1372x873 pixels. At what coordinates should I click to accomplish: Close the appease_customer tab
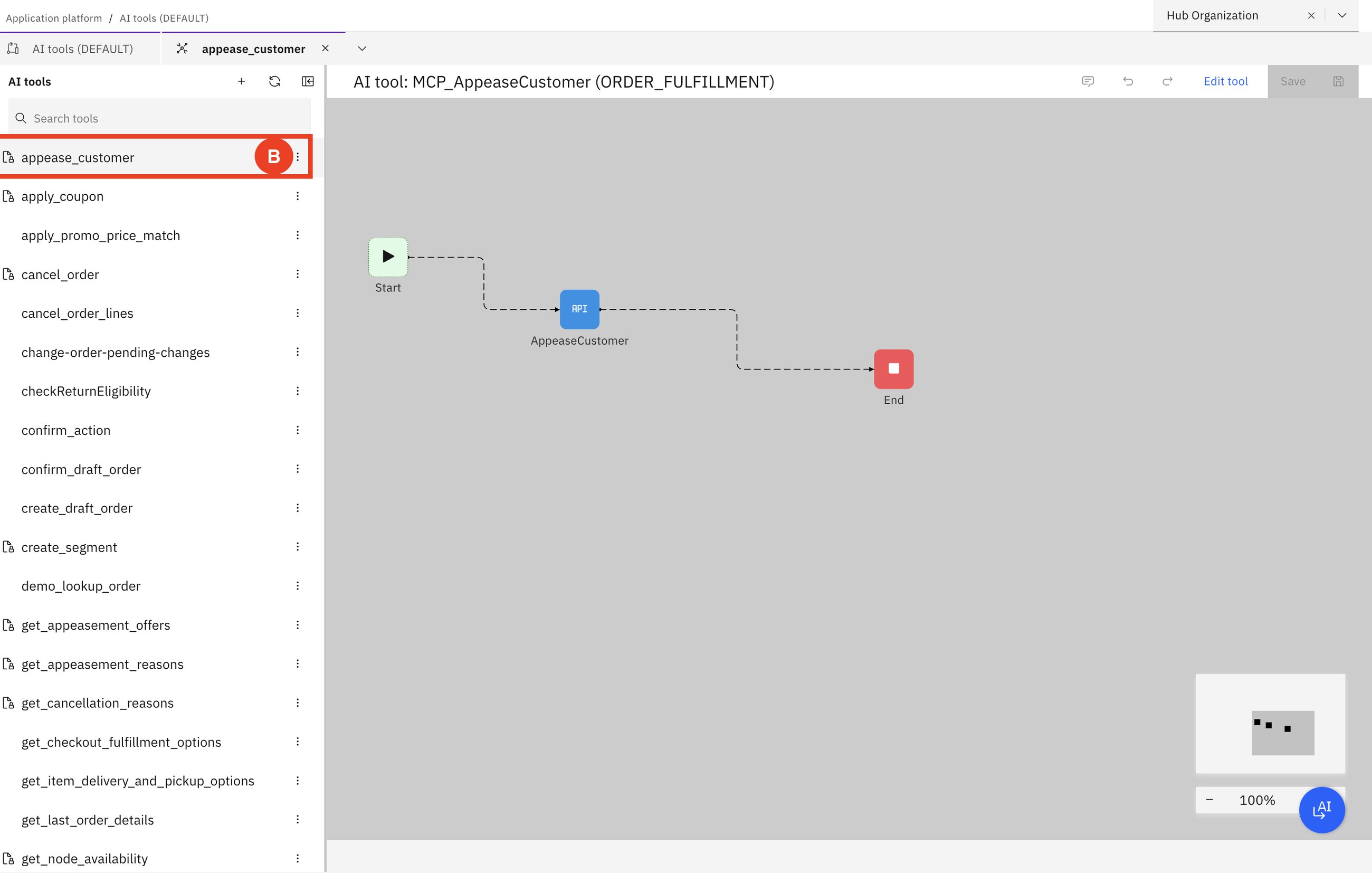pyautogui.click(x=326, y=49)
